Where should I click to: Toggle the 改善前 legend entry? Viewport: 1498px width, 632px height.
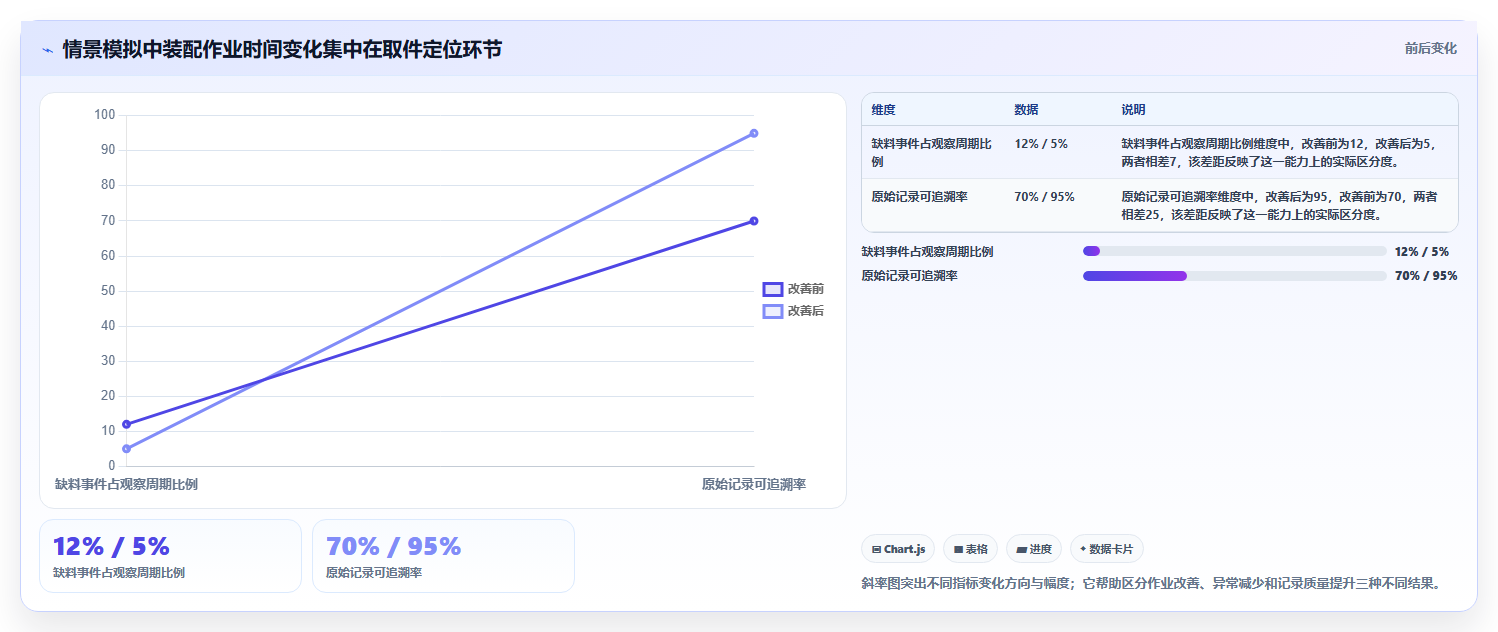pyautogui.click(x=793, y=289)
